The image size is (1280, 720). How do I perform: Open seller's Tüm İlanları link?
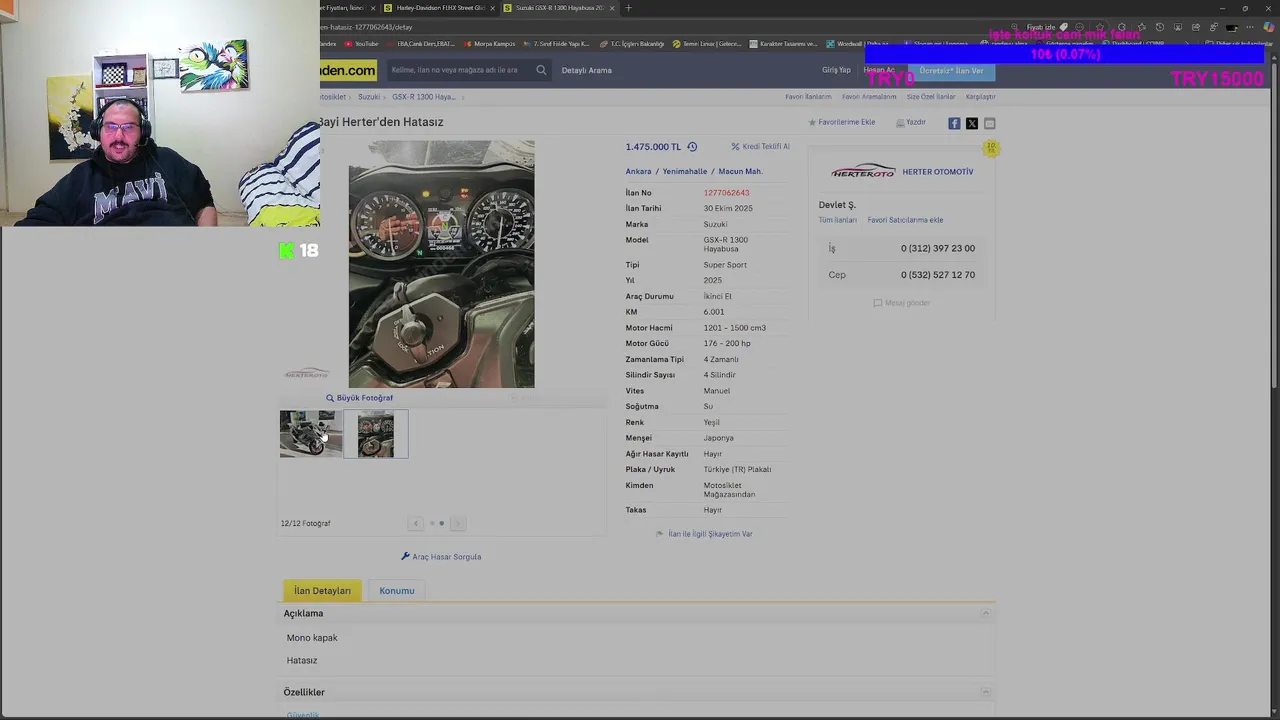[837, 220]
